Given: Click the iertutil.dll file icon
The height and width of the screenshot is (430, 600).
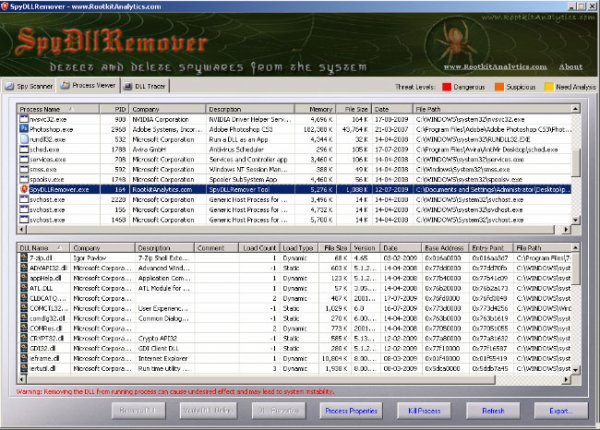Looking at the screenshot, I should click(24, 368).
